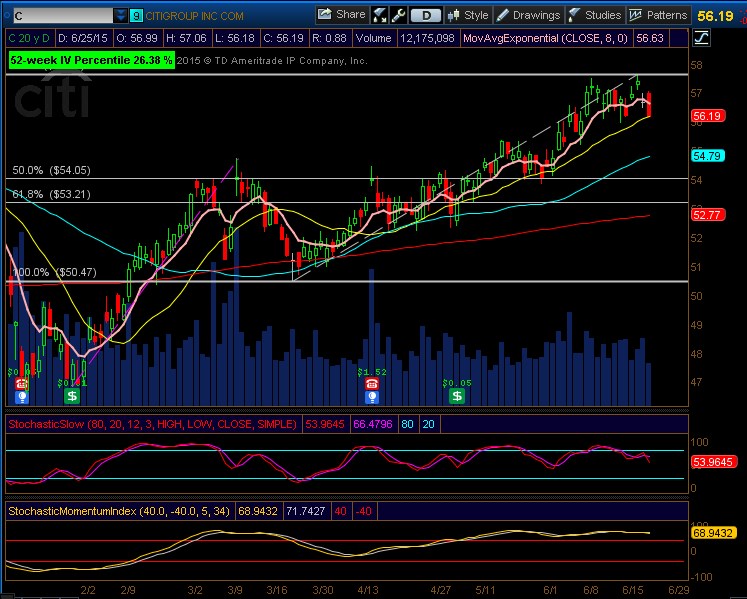
Task: Click the green dividend dollar icon near 2/2
Action: pos(72,396)
